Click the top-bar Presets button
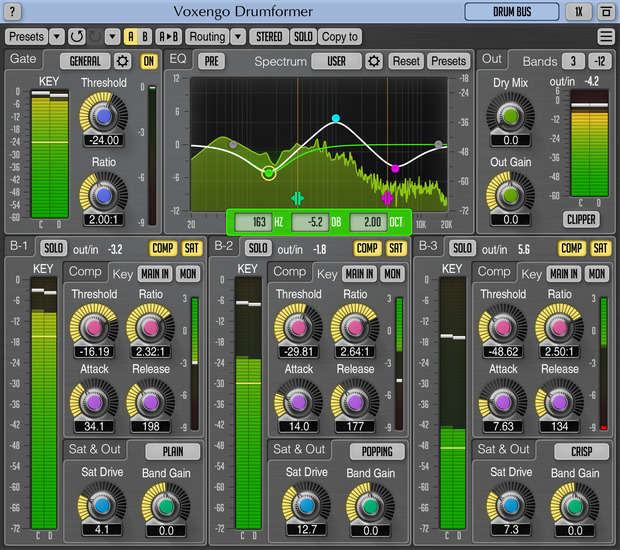Viewport: 620px width, 550px height. (26, 37)
